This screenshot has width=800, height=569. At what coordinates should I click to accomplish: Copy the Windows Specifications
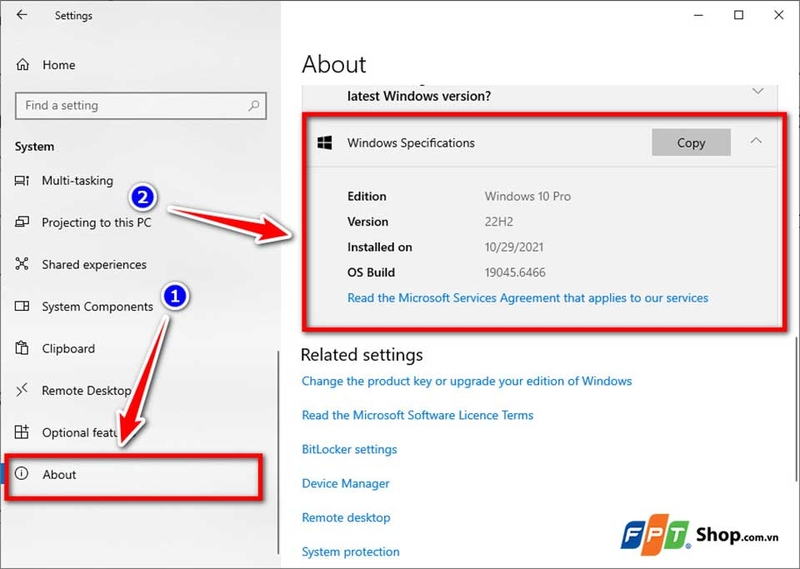[691, 142]
